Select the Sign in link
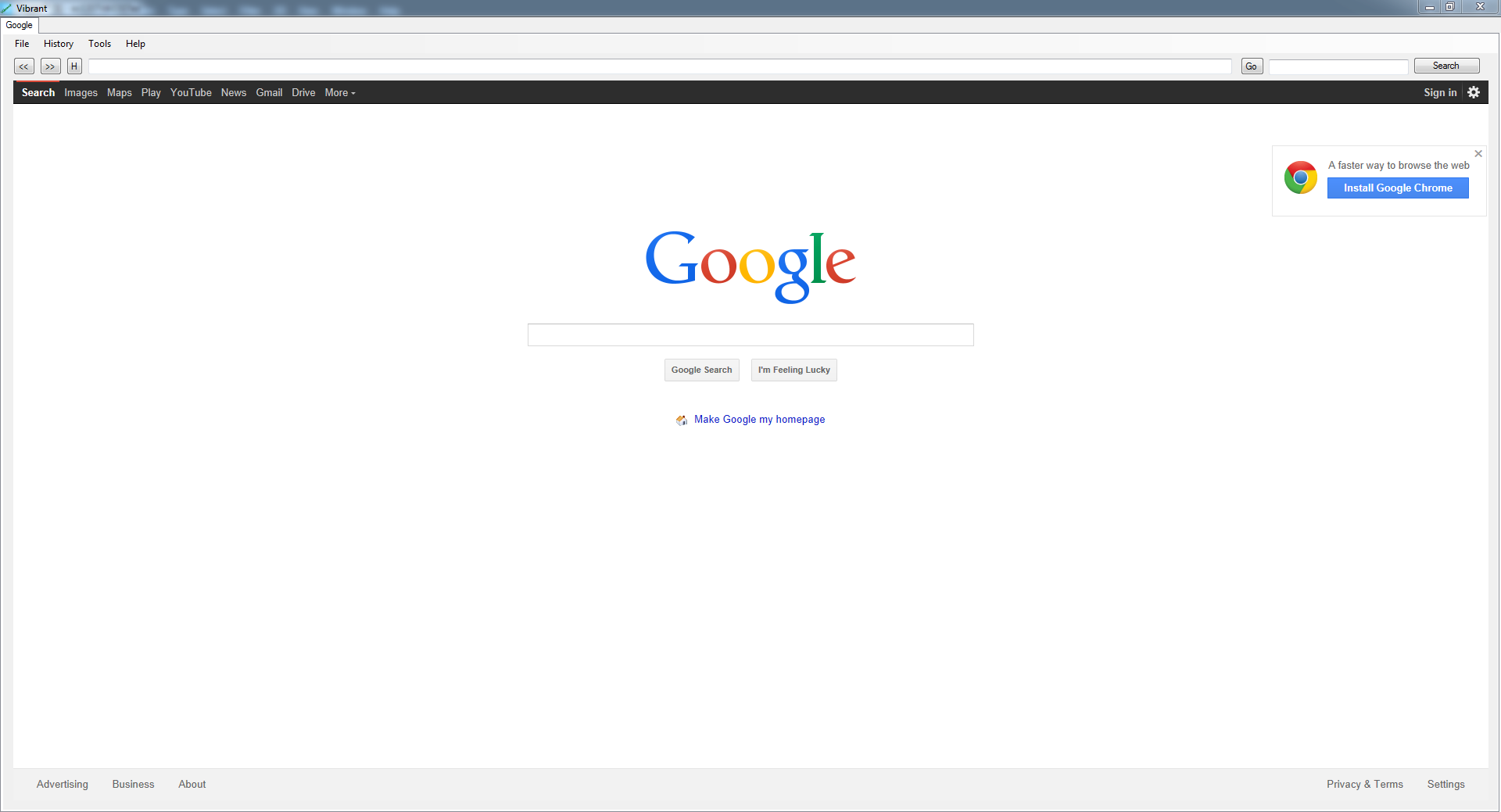 coord(1440,92)
